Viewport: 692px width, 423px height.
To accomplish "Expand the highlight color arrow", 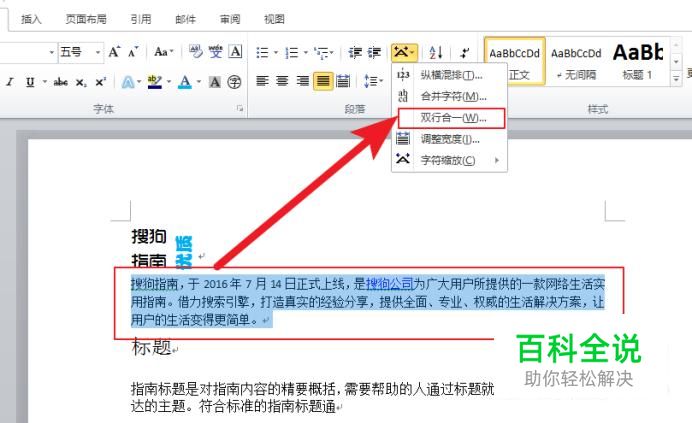I will [169, 82].
